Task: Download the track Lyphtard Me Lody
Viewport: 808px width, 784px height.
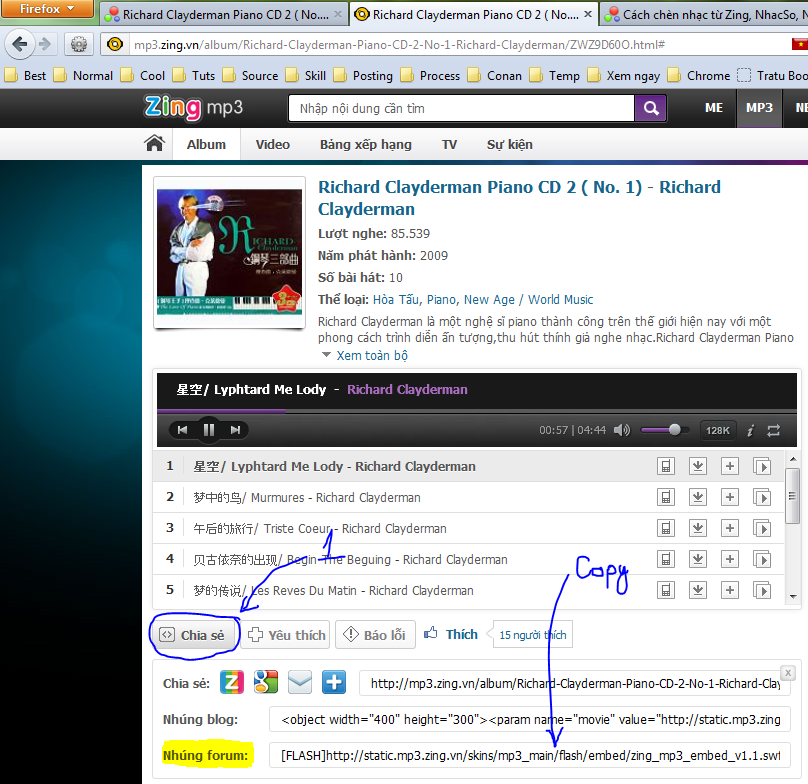Action: pos(698,466)
